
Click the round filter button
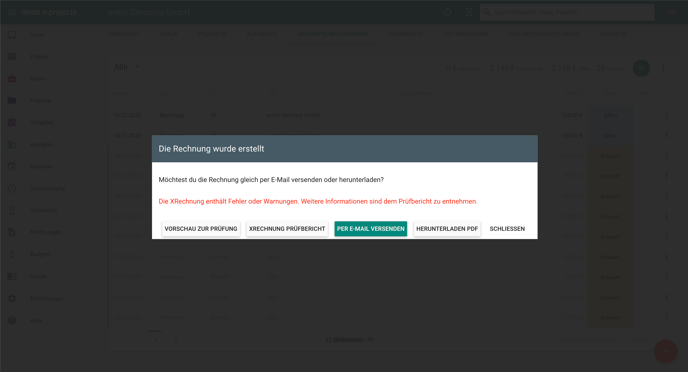pyautogui.click(x=641, y=68)
